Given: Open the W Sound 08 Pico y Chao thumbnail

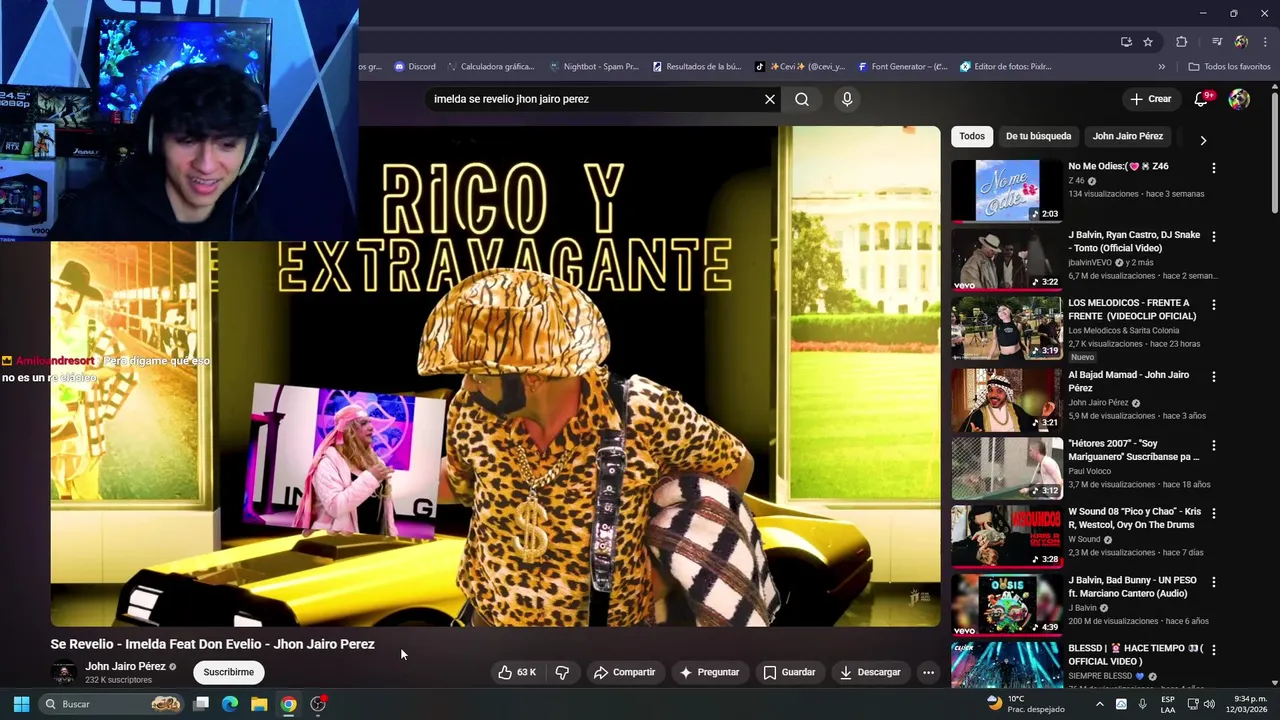Looking at the screenshot, I should point(1007,535).
